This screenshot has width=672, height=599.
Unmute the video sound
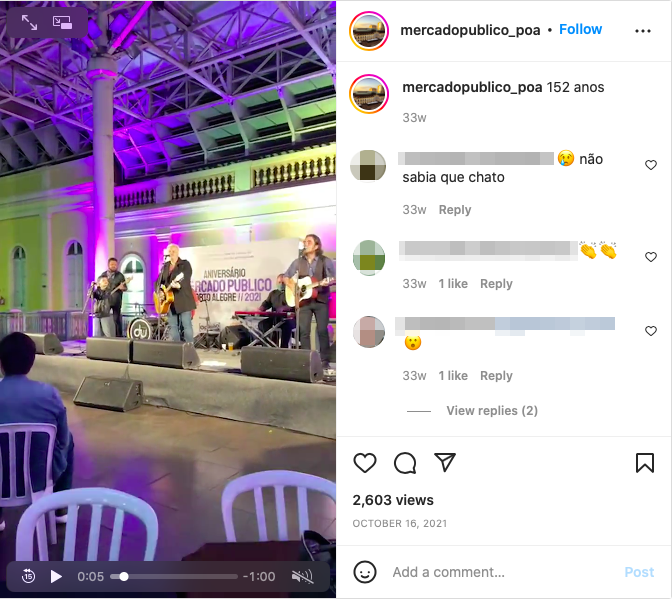(303, 577)
